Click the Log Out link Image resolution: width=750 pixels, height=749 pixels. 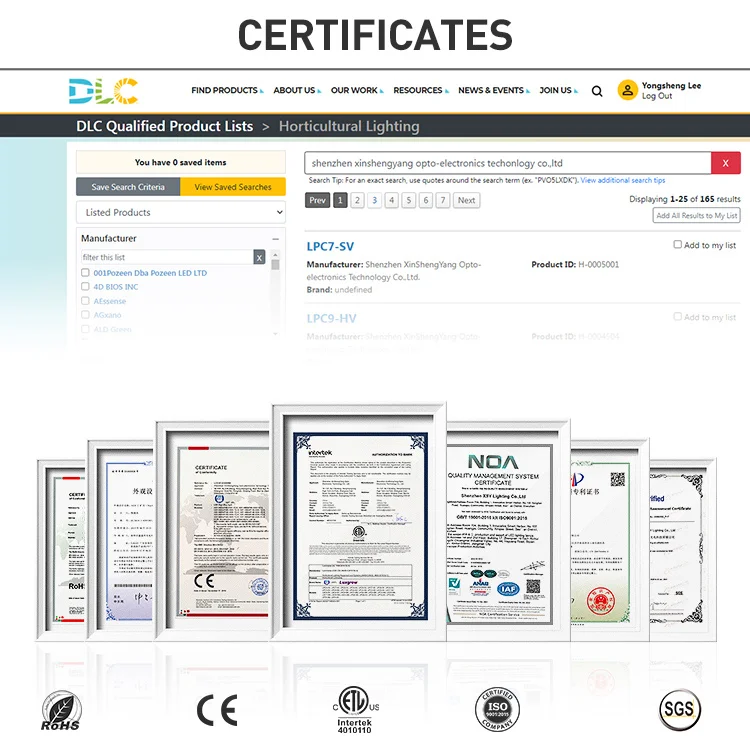pos(657,96)
